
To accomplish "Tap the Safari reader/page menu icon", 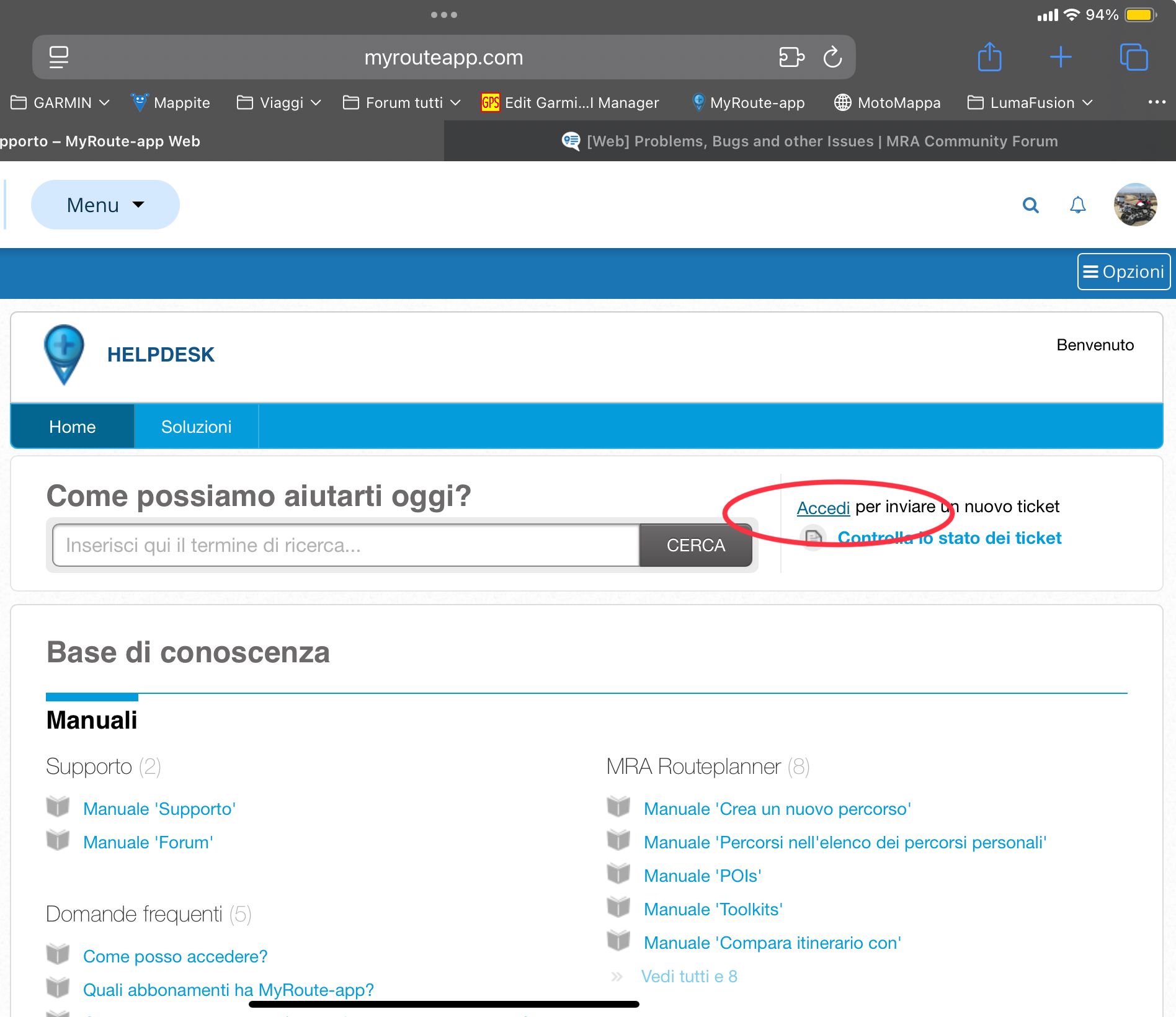I will (59, 57).
